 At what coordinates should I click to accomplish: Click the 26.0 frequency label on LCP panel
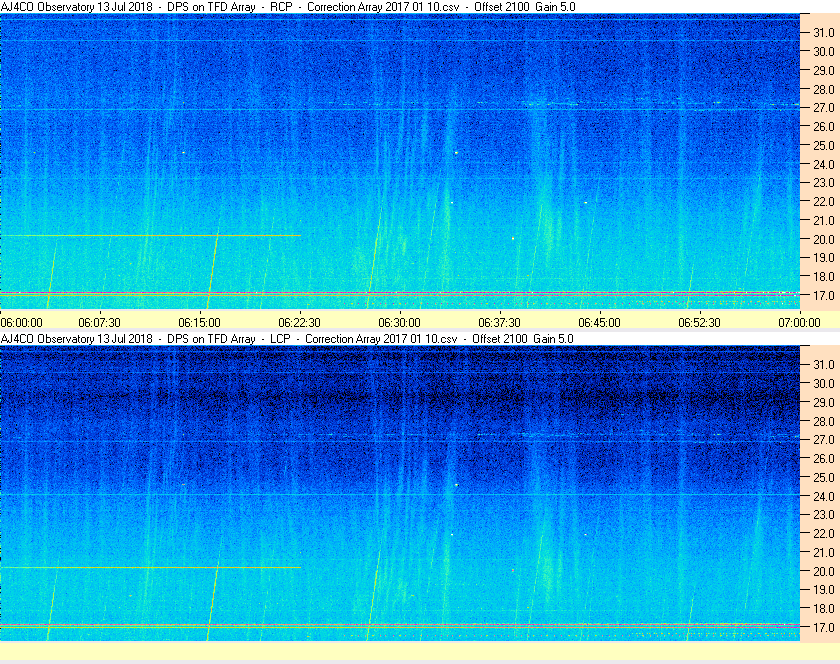824,458
